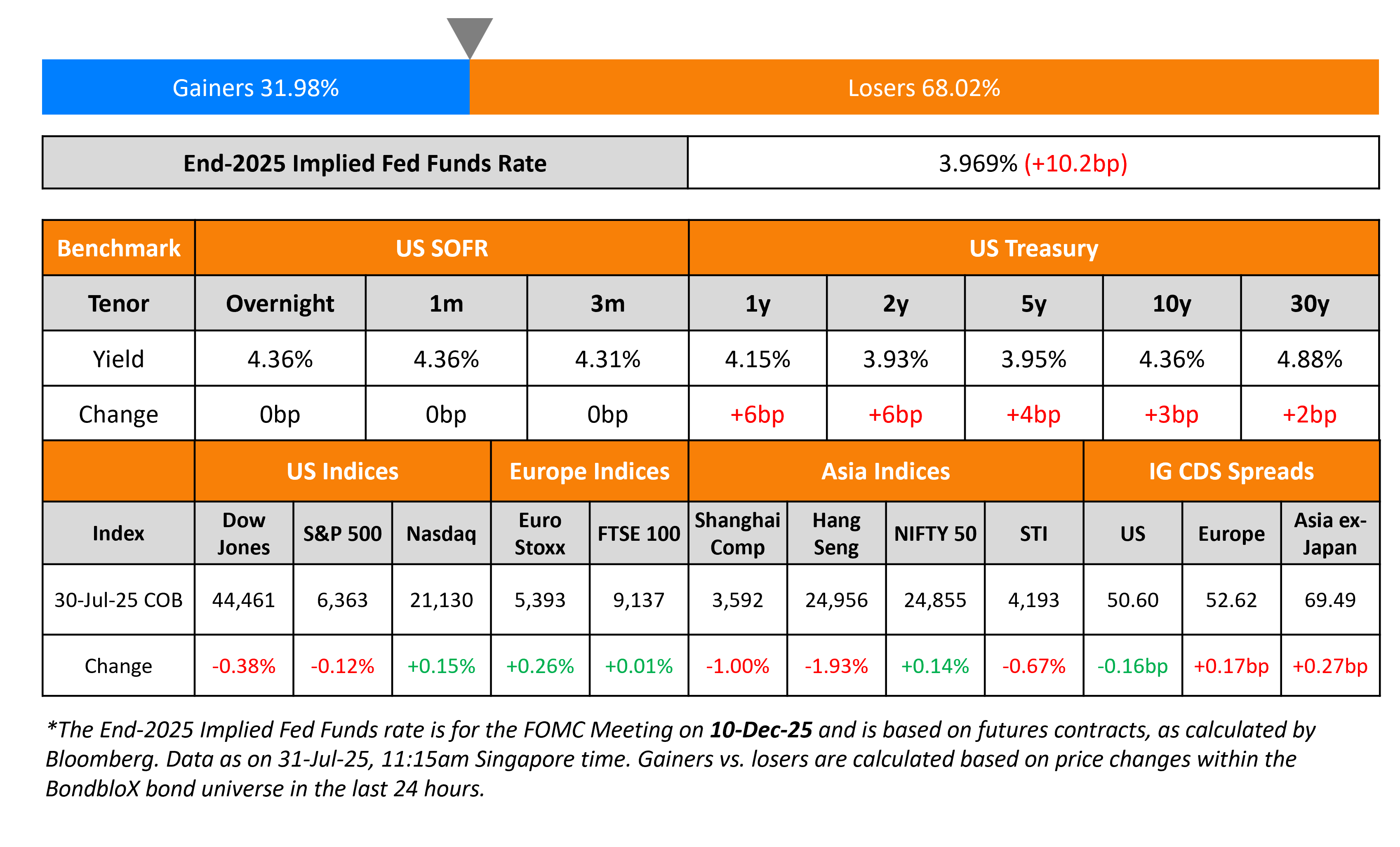Select the 10y tenor column header
The width and height of the screenshot is (1400, 847).
tap(1171, 303)
